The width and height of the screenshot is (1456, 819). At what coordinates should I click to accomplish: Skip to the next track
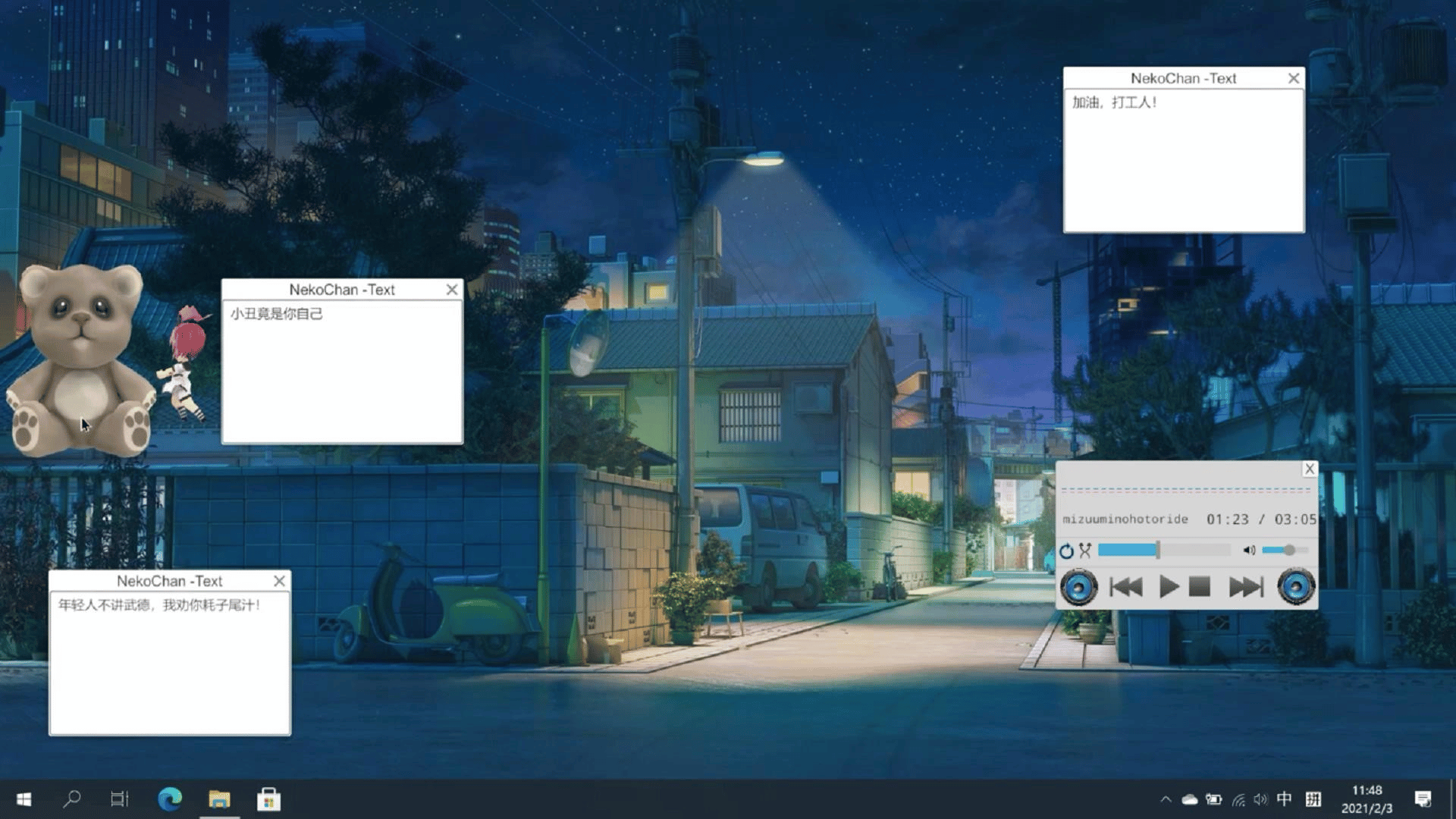(1245, 587)
